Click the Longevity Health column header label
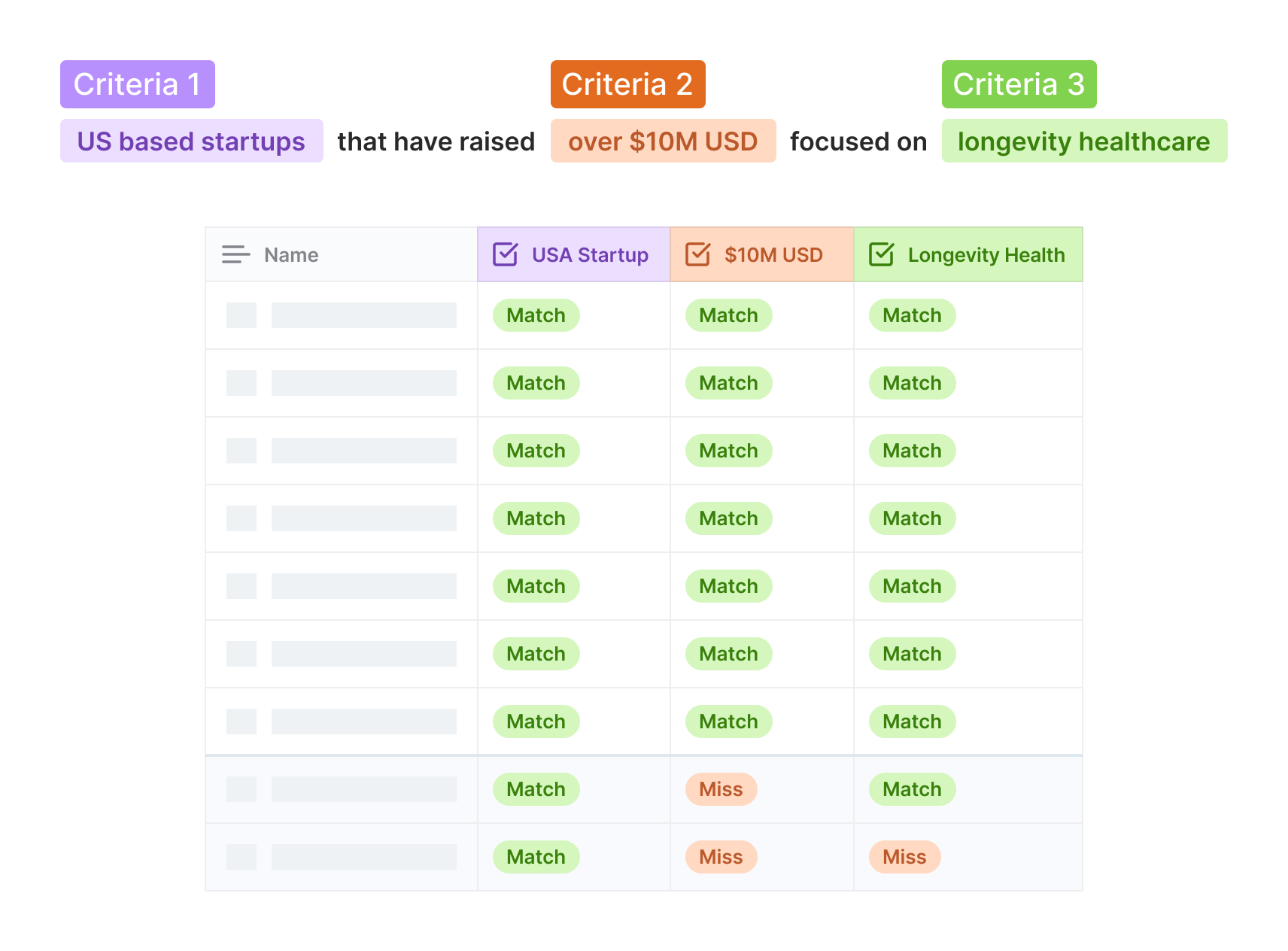This screenshot has width=1288, height=951. click(986, 255)
